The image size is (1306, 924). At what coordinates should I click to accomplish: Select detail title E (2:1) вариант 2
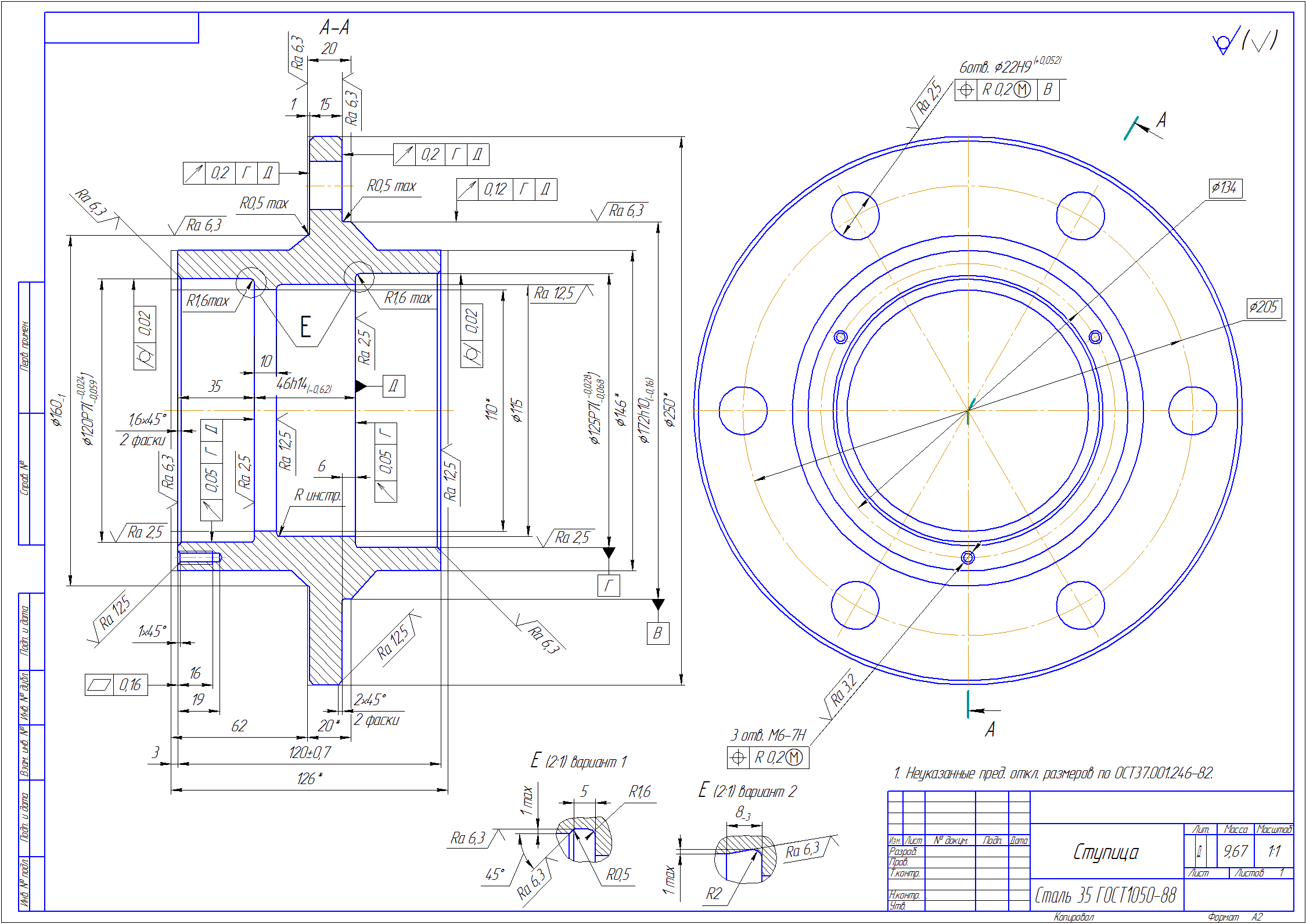tap(748, 791)
